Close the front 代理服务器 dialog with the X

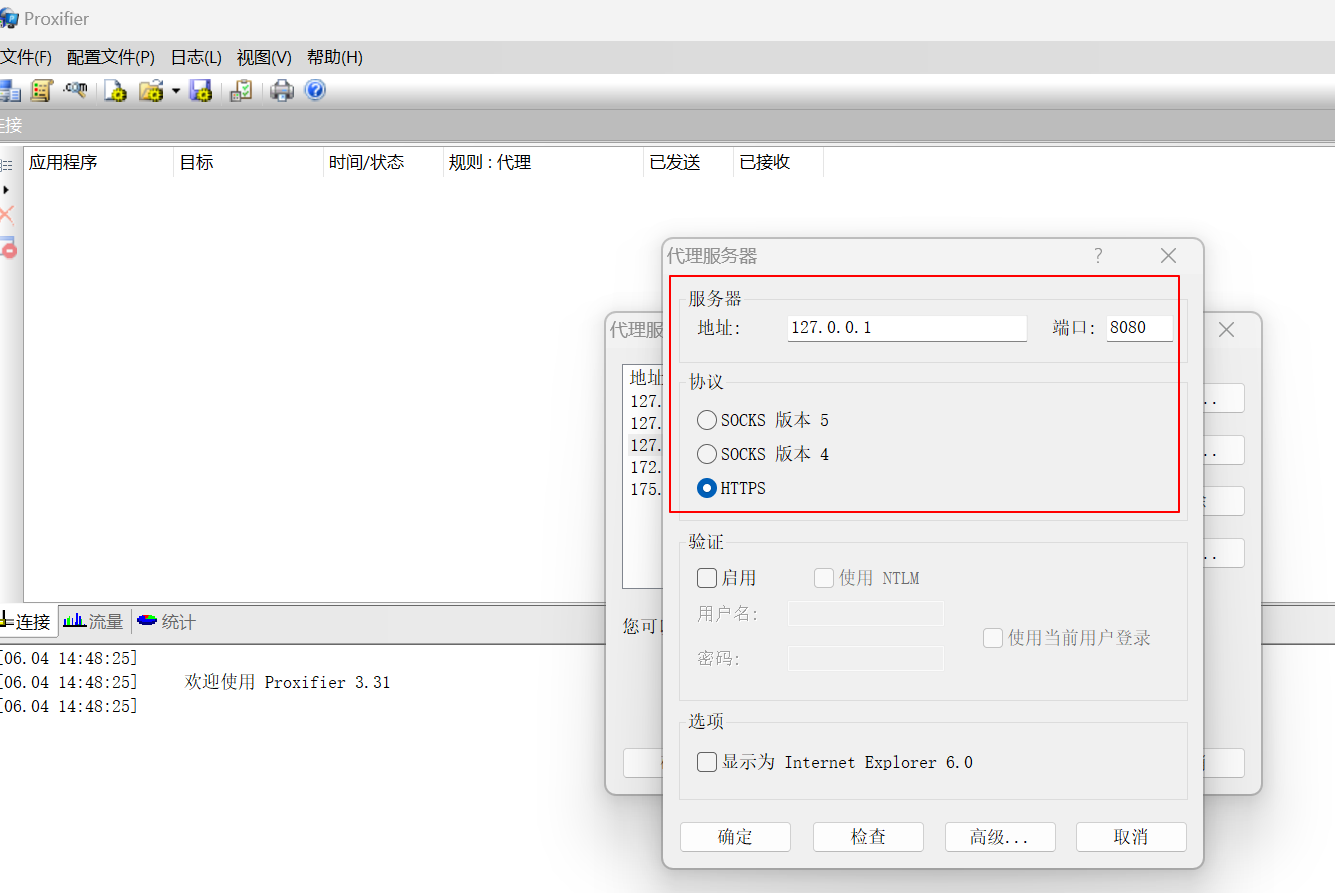pos(1168,256)
